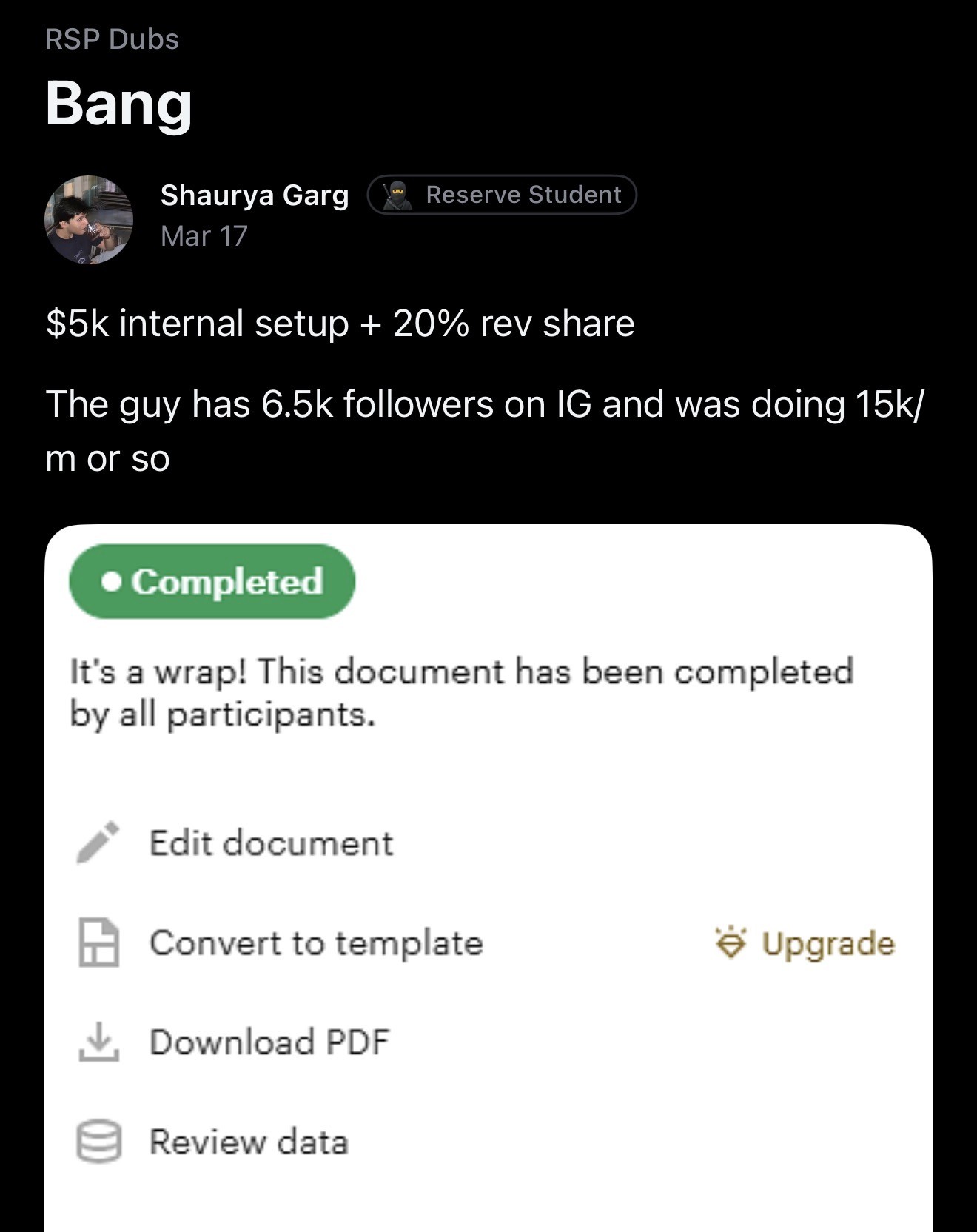Click the Shaurya Garg author name

[255, 195]
